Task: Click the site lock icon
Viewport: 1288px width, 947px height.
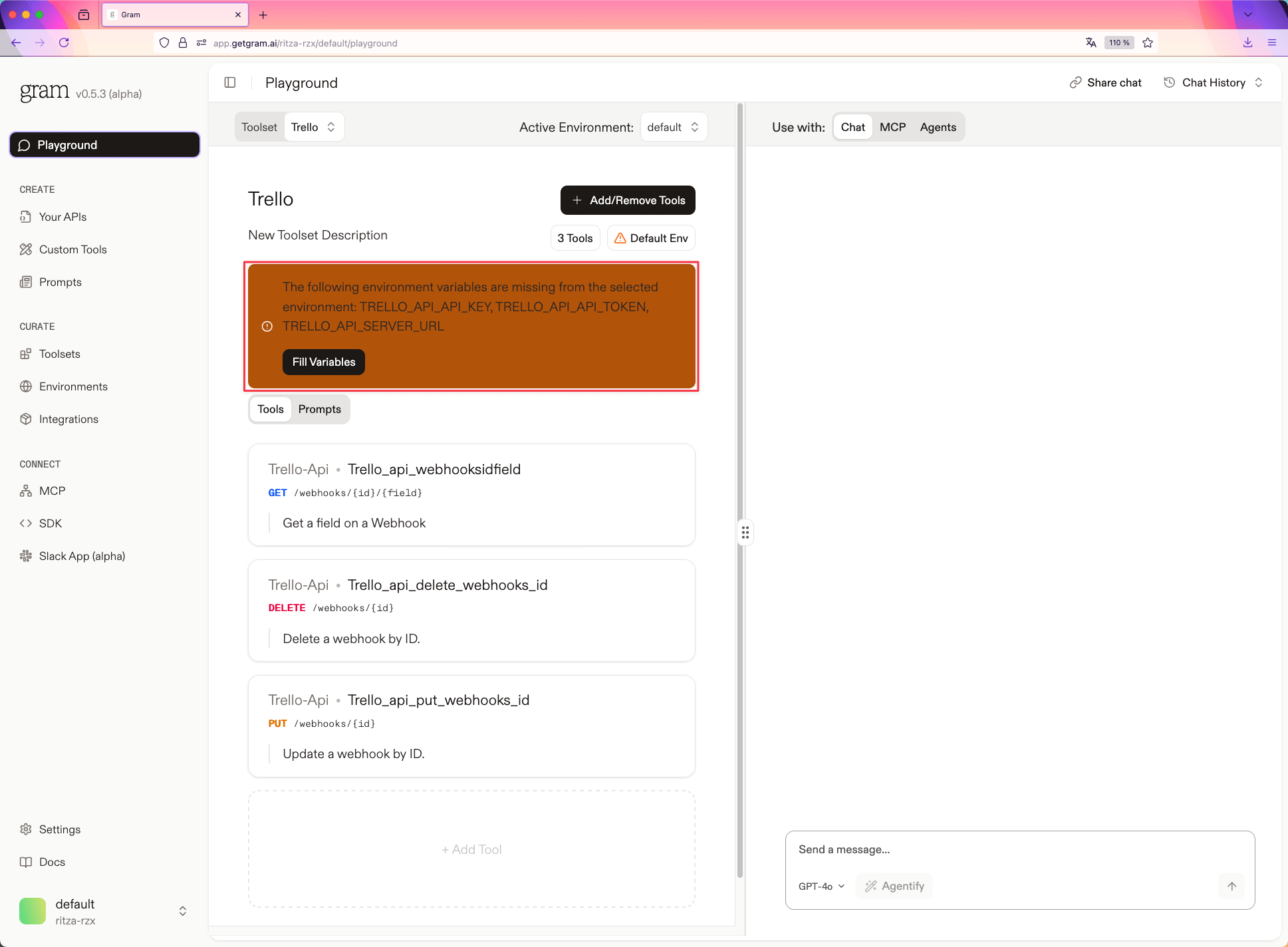Action: [183, 43]
